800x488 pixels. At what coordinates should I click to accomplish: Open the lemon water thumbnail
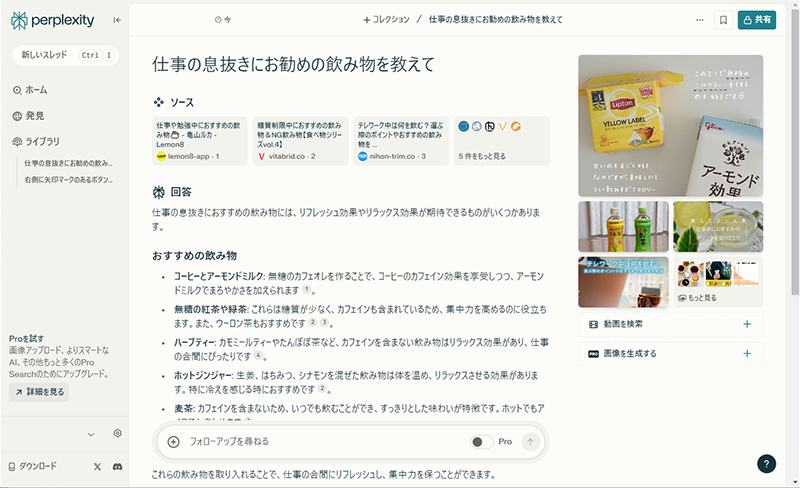click(x=718, y=226)
